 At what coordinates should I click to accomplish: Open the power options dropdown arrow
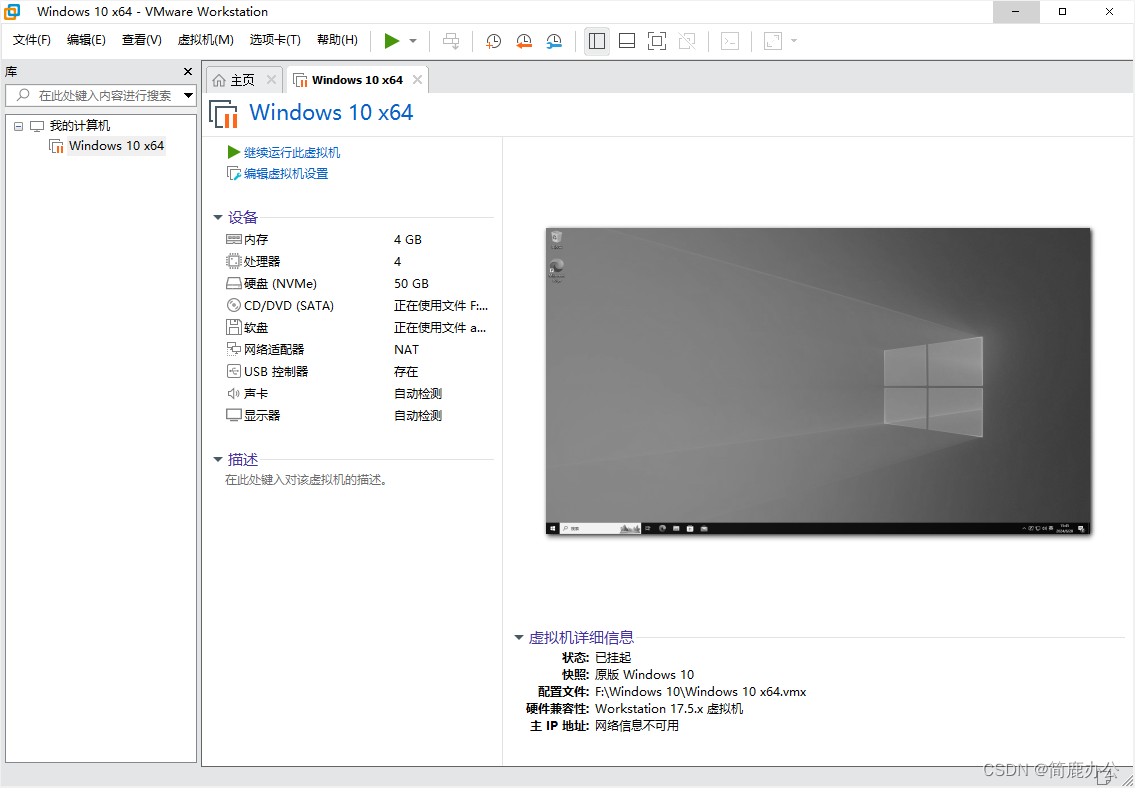click(x=413, y=41)
